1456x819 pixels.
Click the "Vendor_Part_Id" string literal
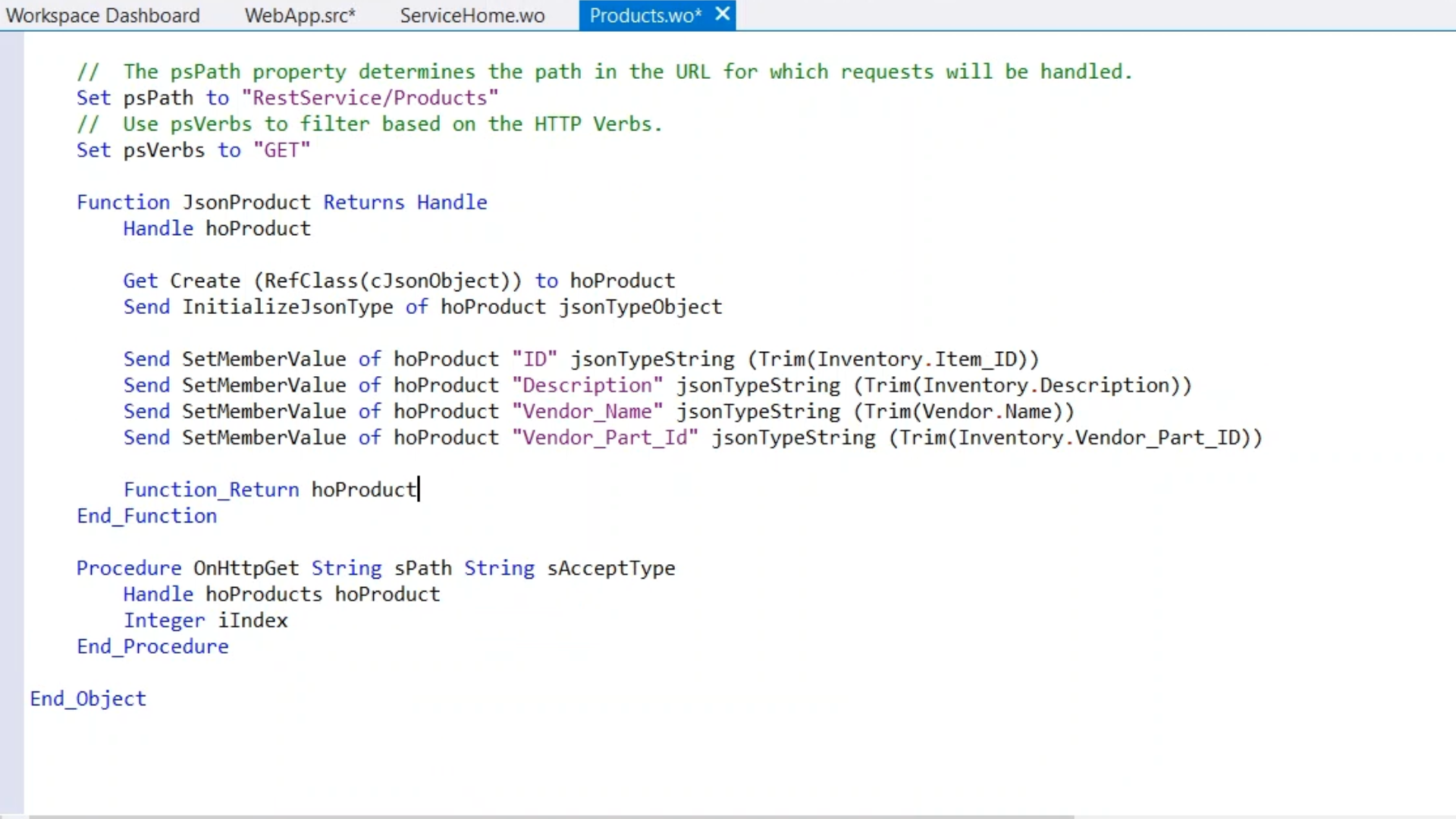click(604, 438)
